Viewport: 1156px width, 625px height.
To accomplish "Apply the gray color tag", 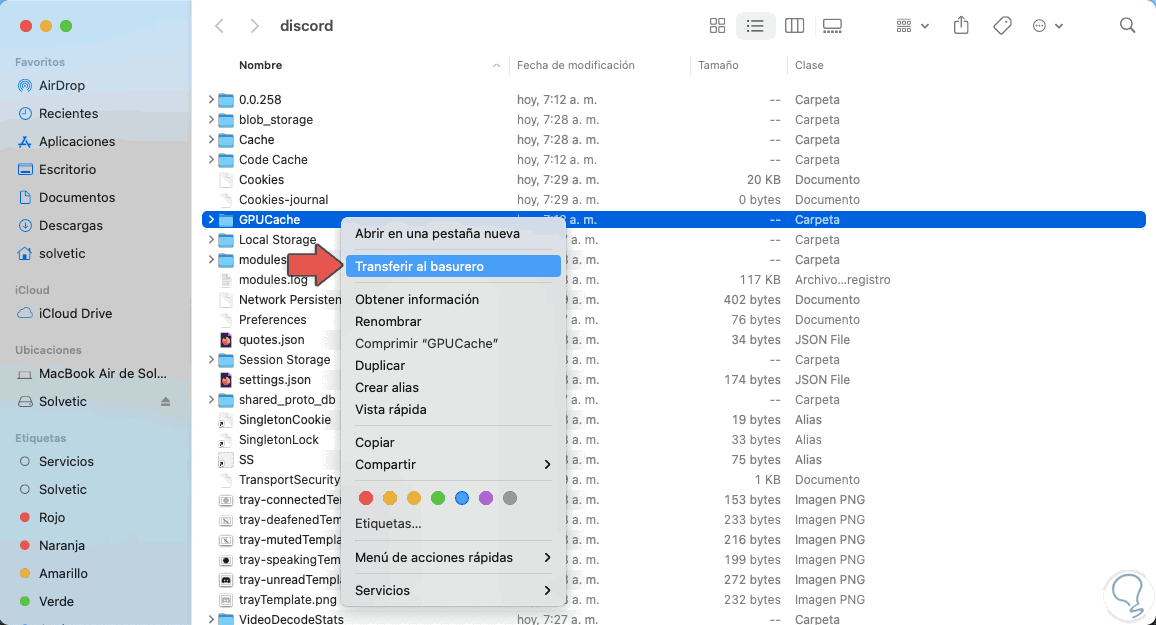I will click(x=510, y=498).
